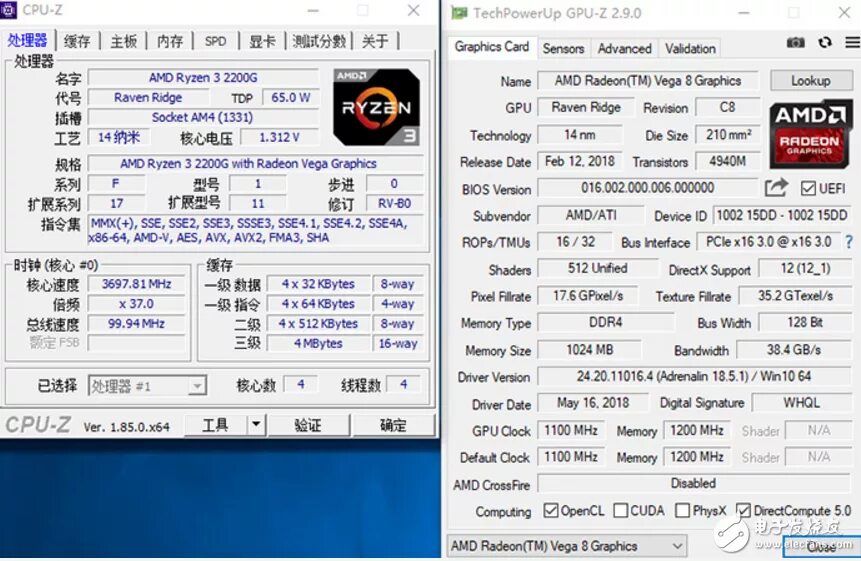
Task: Click the 插槽 field Socket AM4 (1331)
Action: click(x=203, y=117)
